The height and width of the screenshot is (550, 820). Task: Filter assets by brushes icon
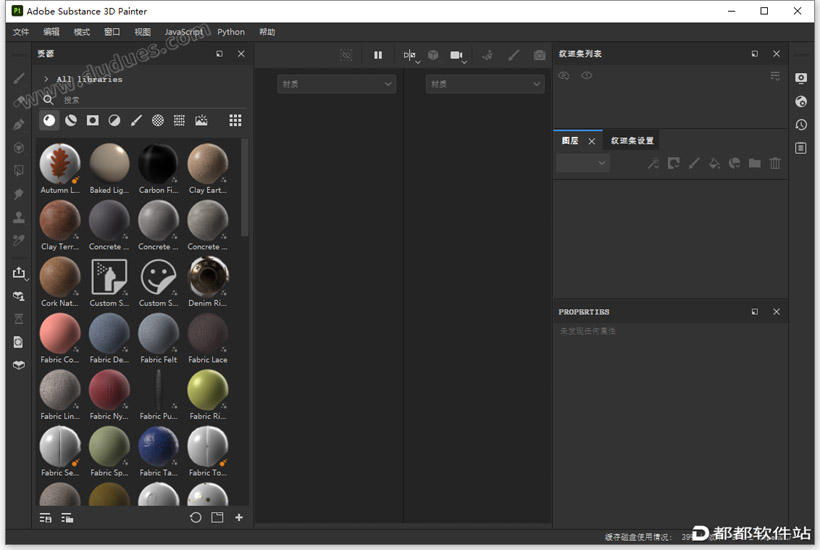coord(136,121)
